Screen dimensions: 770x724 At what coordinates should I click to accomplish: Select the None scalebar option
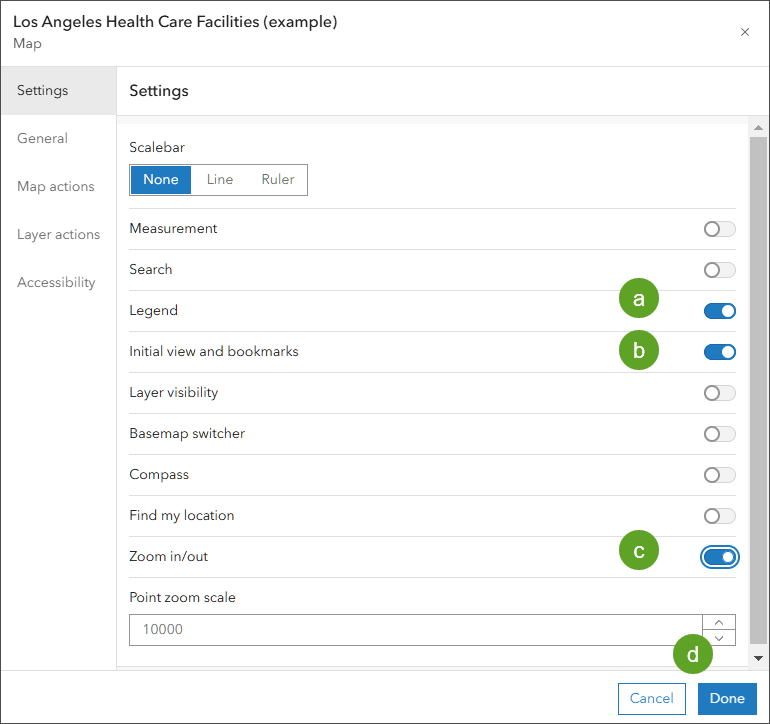[160, 180]
